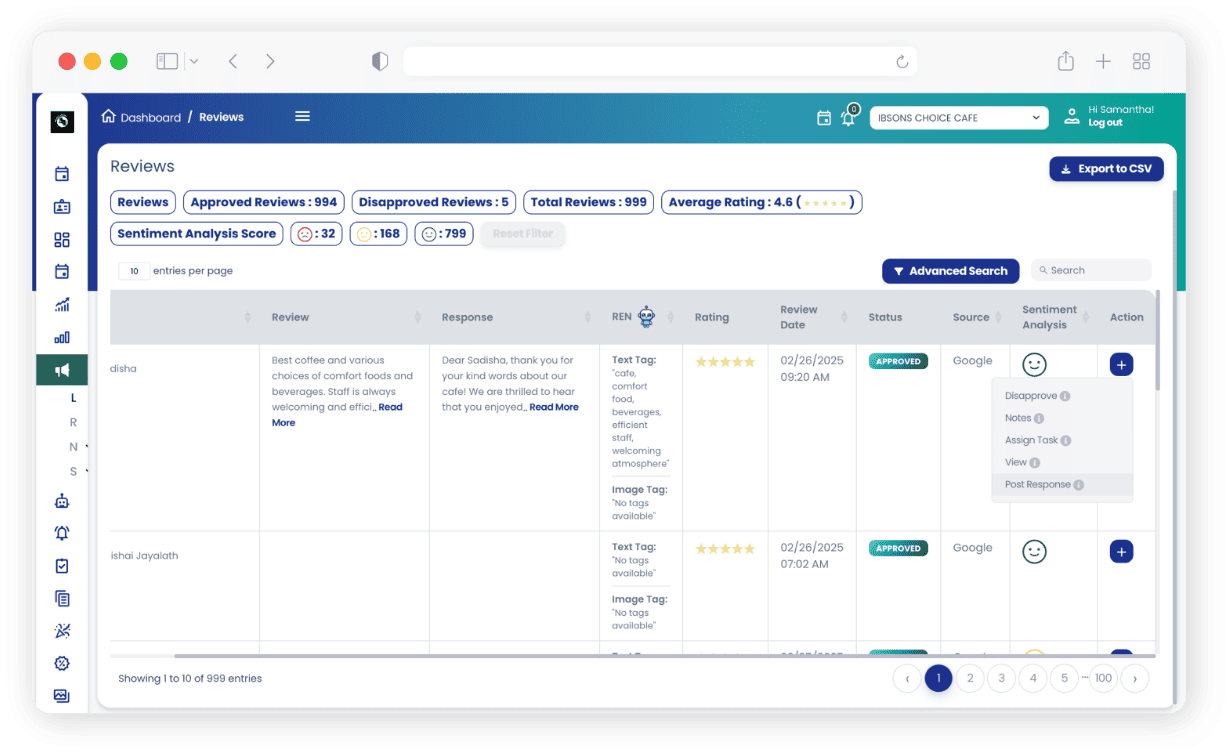This screenshot has height=754, width=1226.
Task: Select Disapprove from the action menu
Action: tap(1031, 396)
